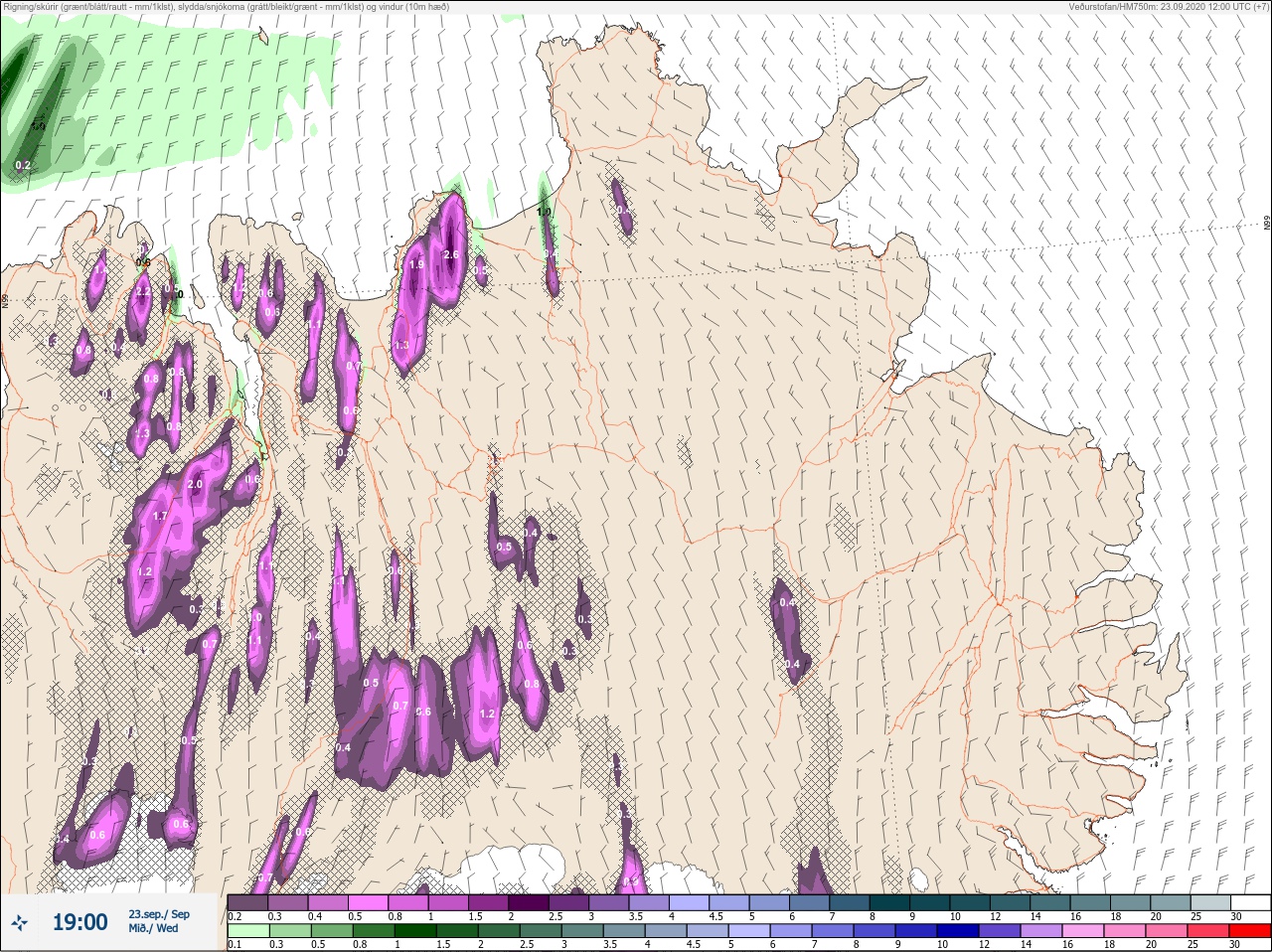Screen dimensions: 1272x952
Task: Select the bright pink 0.5 swatch in upper legend
Action: pos(369,903)
